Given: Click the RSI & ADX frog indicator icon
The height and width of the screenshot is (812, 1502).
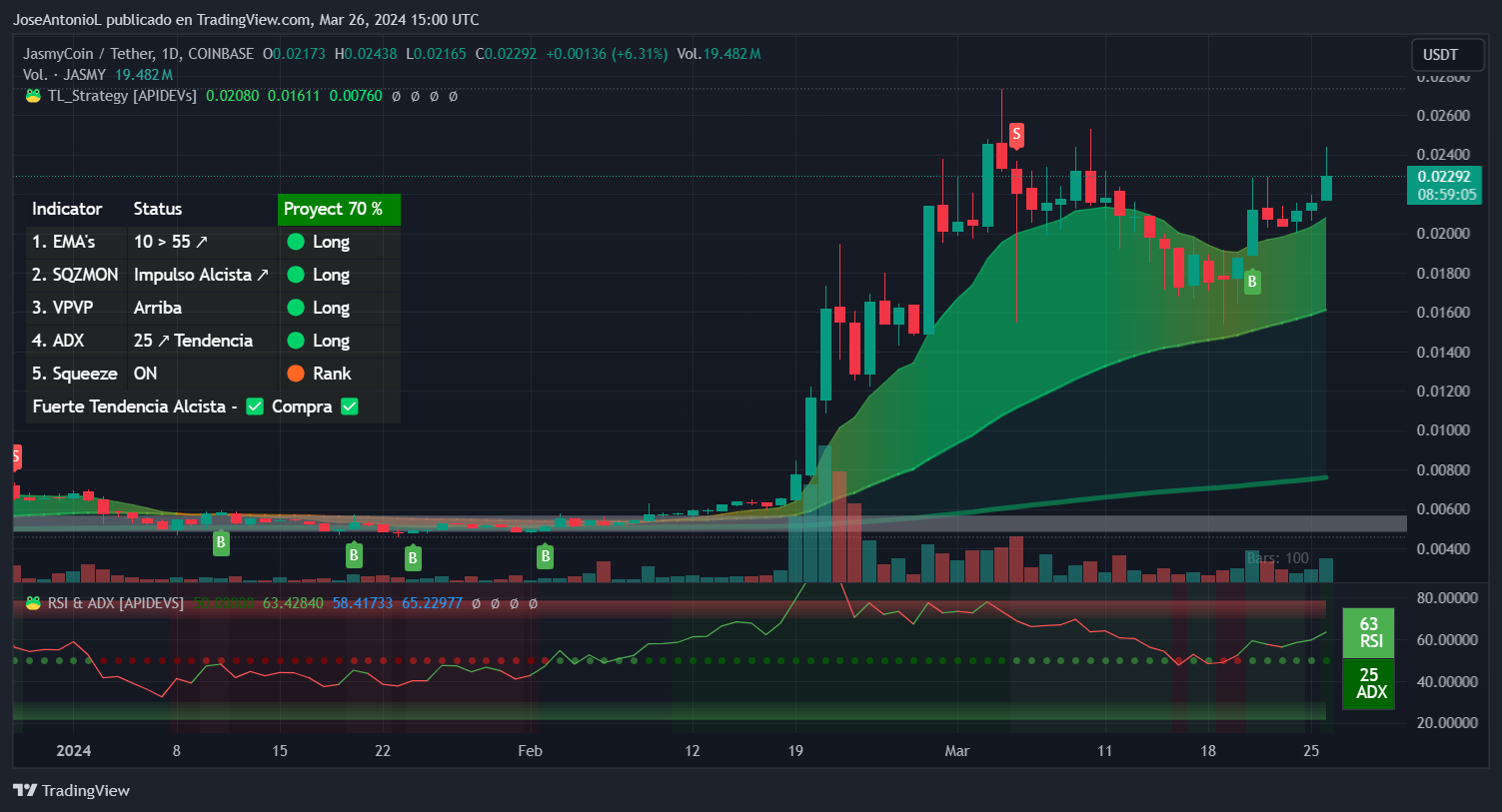Looking at the screenshot, I should tap(33, 602).
